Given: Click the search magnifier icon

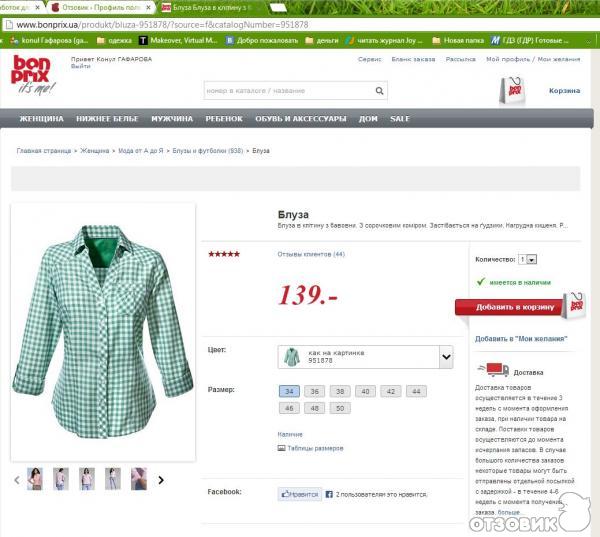Looking at the screenshot, I should click(380, 91).
